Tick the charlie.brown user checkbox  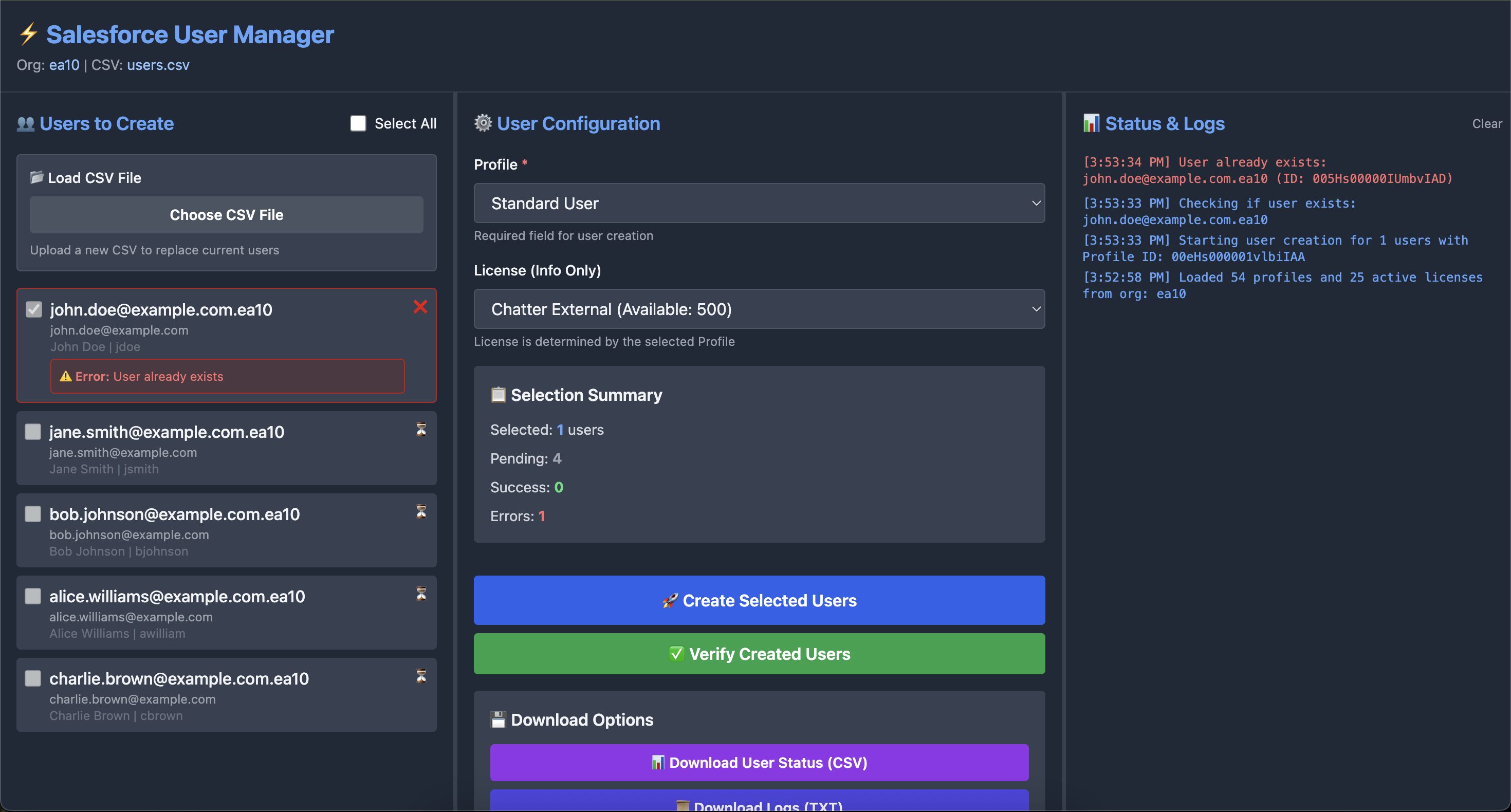click(33, 678)
